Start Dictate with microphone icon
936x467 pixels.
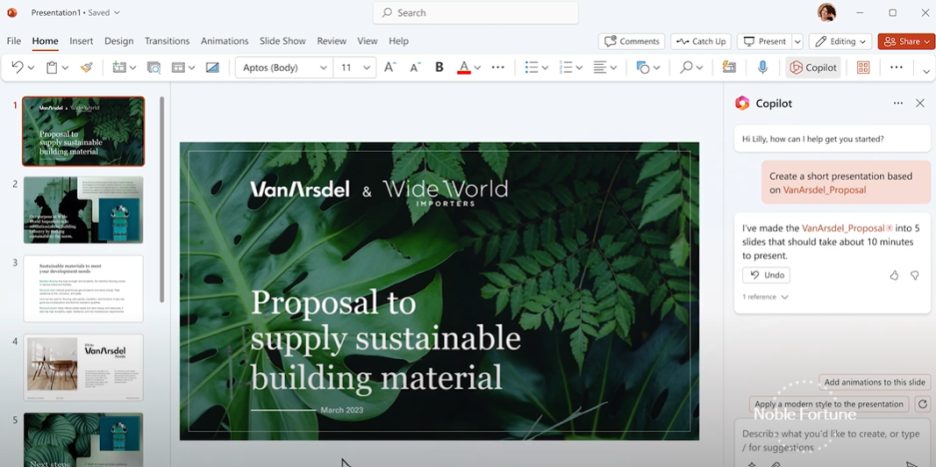[x=762, y=67]
